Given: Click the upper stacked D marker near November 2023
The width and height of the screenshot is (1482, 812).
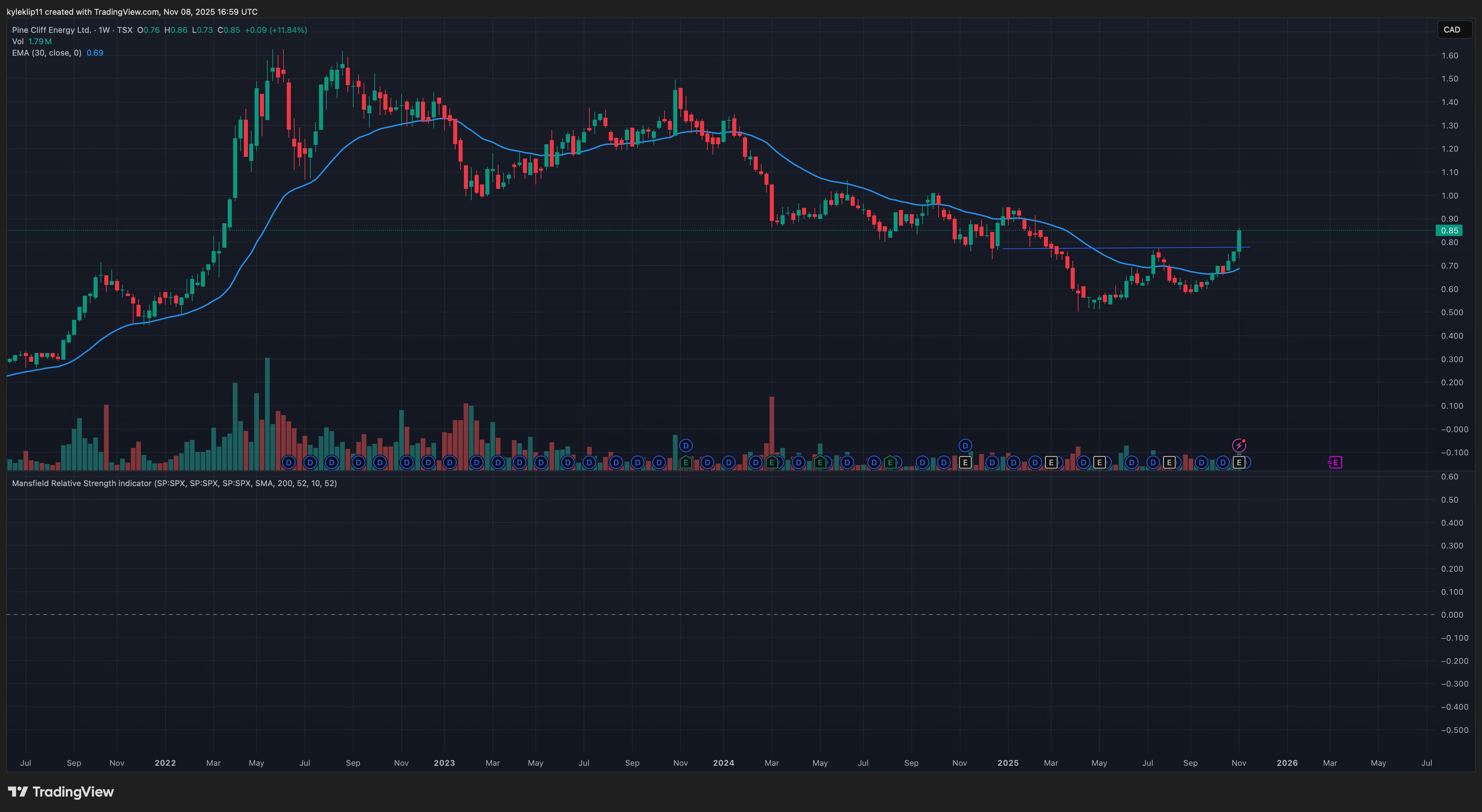Looking at the screenshot, I should point(686,445).
